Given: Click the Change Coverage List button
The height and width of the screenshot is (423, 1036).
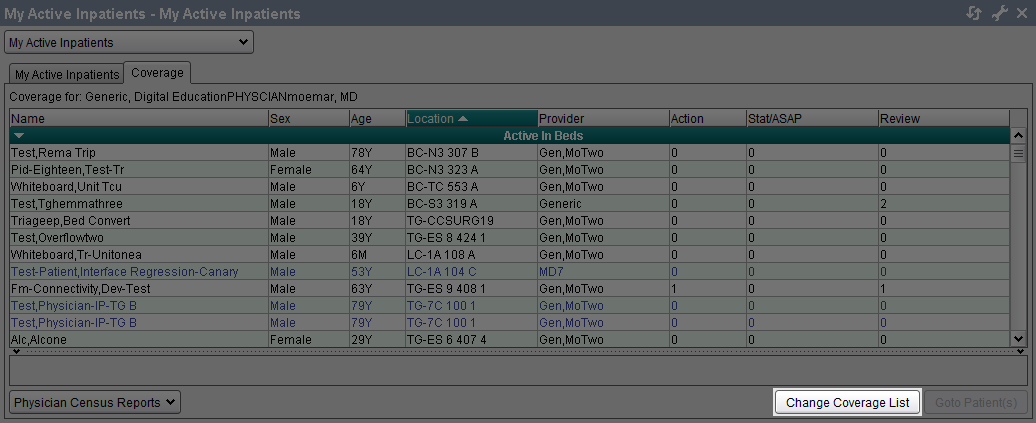Looking at the screenshot, I should (x=847, y=402).
